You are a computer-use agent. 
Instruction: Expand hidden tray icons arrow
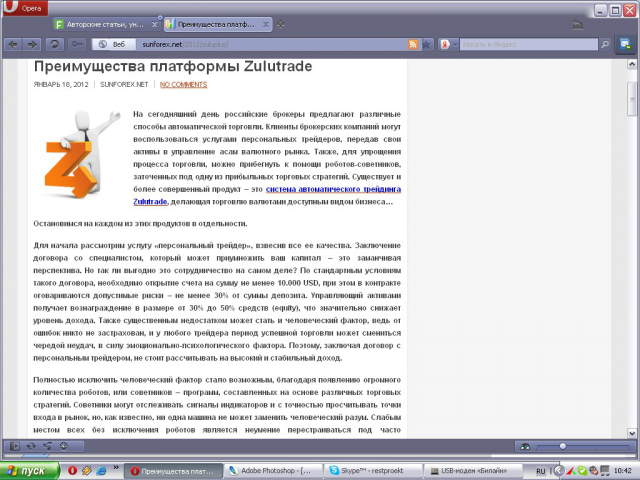pyautogui.click(x=559, y=471)
